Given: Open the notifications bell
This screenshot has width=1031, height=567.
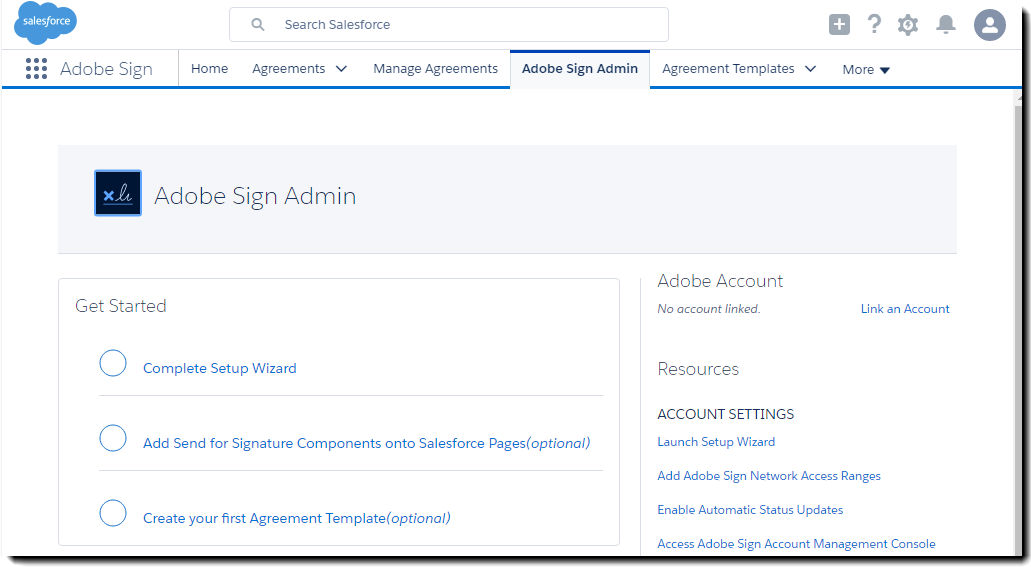Looking at the screenshot, I should click(946, 24).
